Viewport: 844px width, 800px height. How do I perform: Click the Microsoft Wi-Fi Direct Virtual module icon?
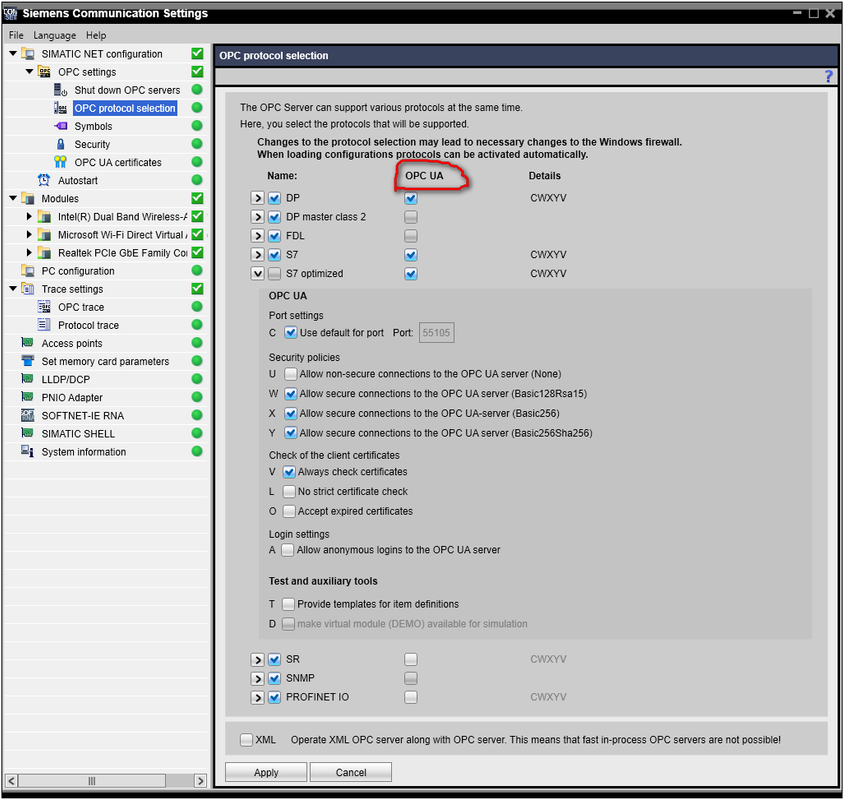click(x=44, y=235)
